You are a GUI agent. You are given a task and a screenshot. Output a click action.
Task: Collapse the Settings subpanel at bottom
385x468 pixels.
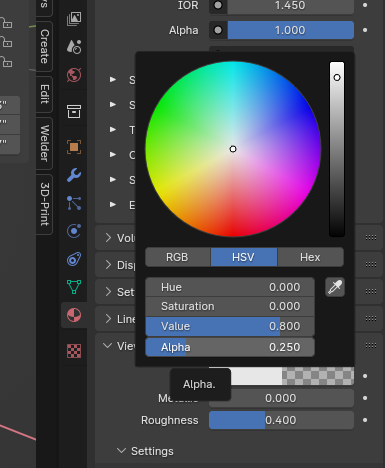tap(122, 451)
